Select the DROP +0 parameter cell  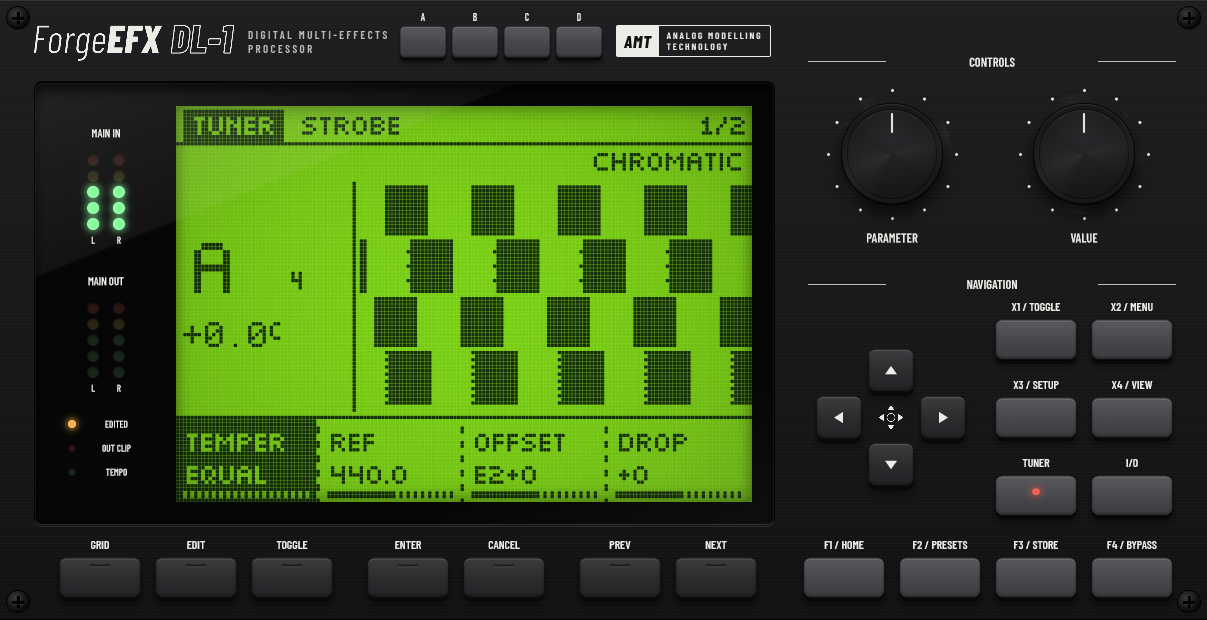[x=680, y=459]
